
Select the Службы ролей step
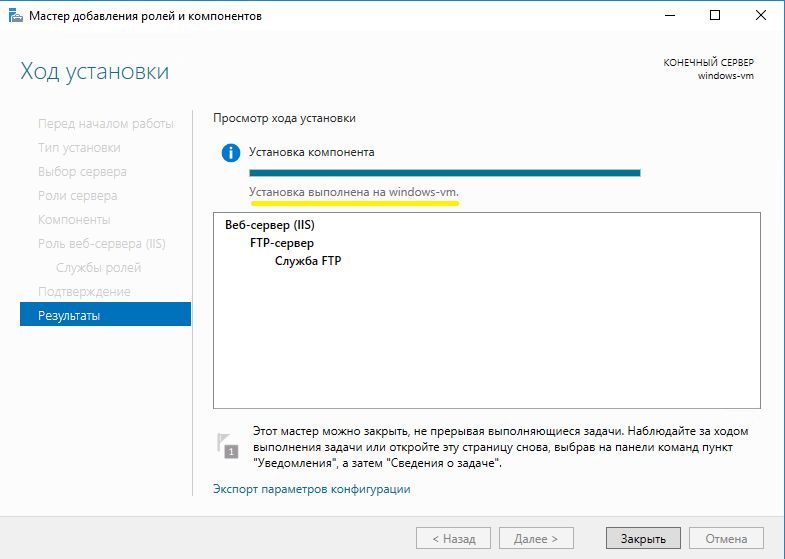tap(98, 267)
